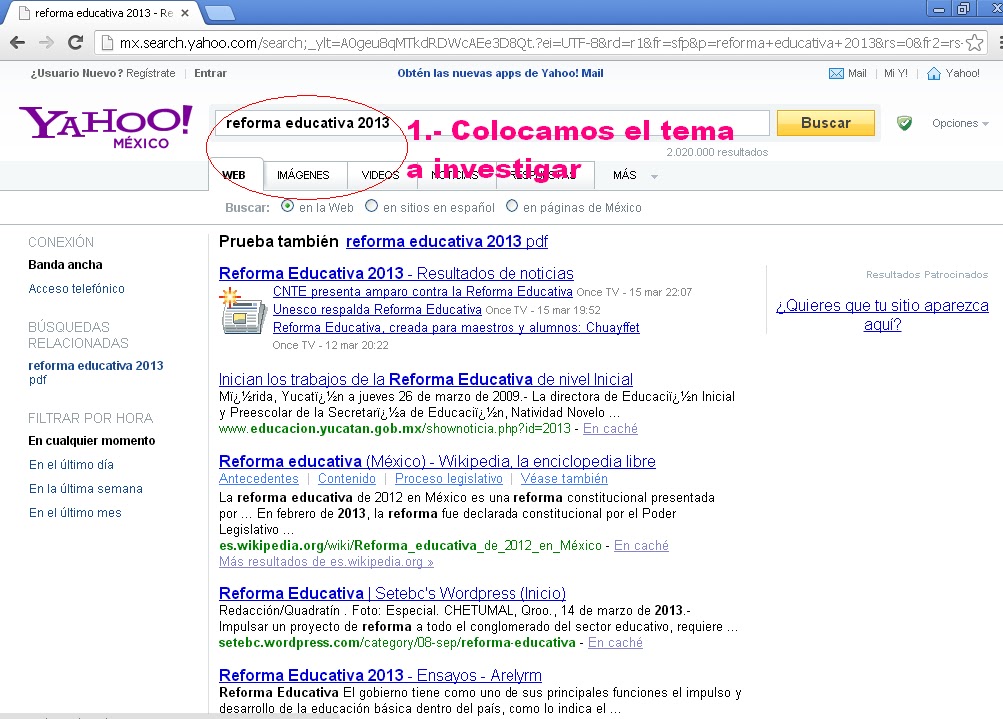1003x719 pixels.
Task: Open 'Reforma Educativa | Setebc's Wordpress' result
Action: 392,594
